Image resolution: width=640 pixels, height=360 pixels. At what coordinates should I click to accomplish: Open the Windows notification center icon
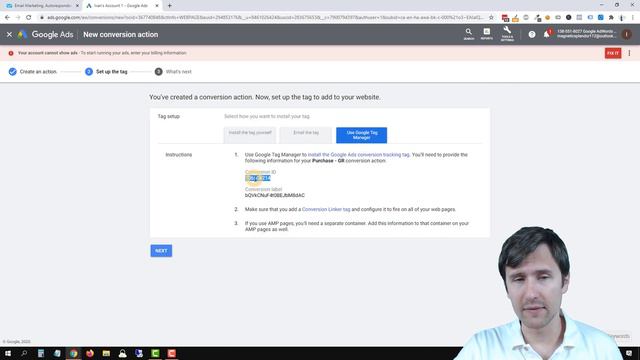pyautogui.click(x=629, y=353)
